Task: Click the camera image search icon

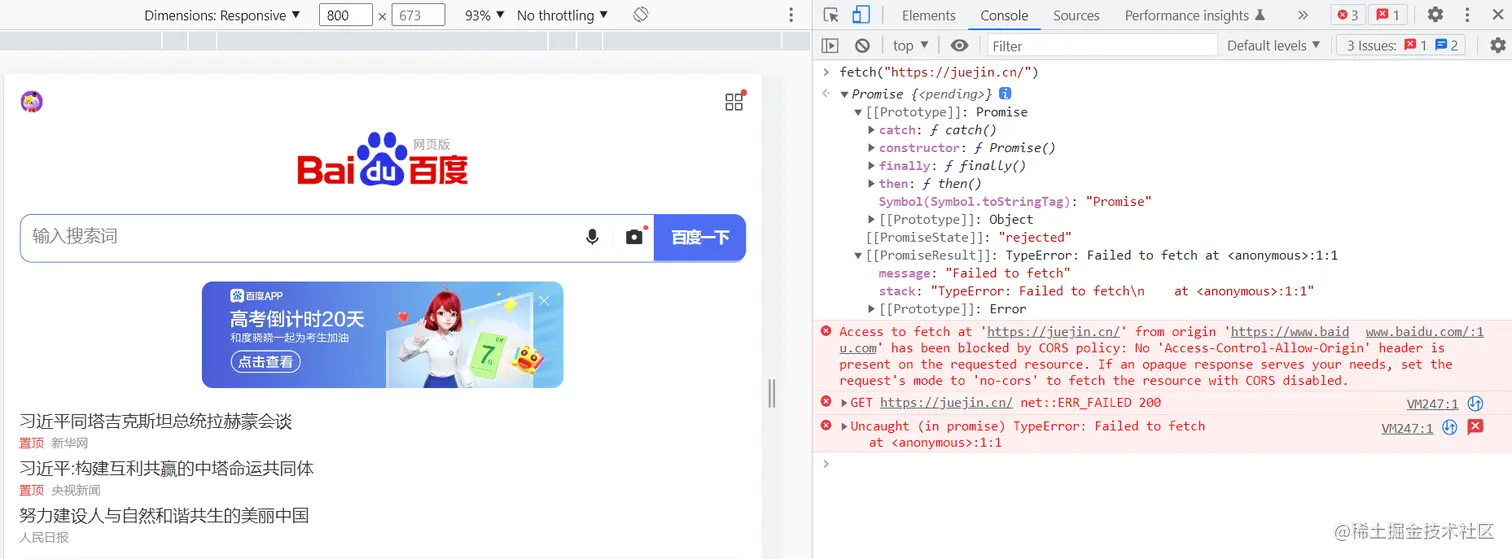Action: pyautogui.click(x=634, y=237)
